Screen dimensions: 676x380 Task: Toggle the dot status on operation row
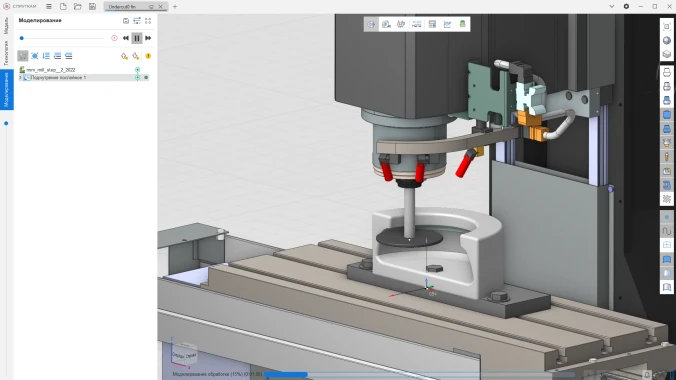tap(146, 78)
